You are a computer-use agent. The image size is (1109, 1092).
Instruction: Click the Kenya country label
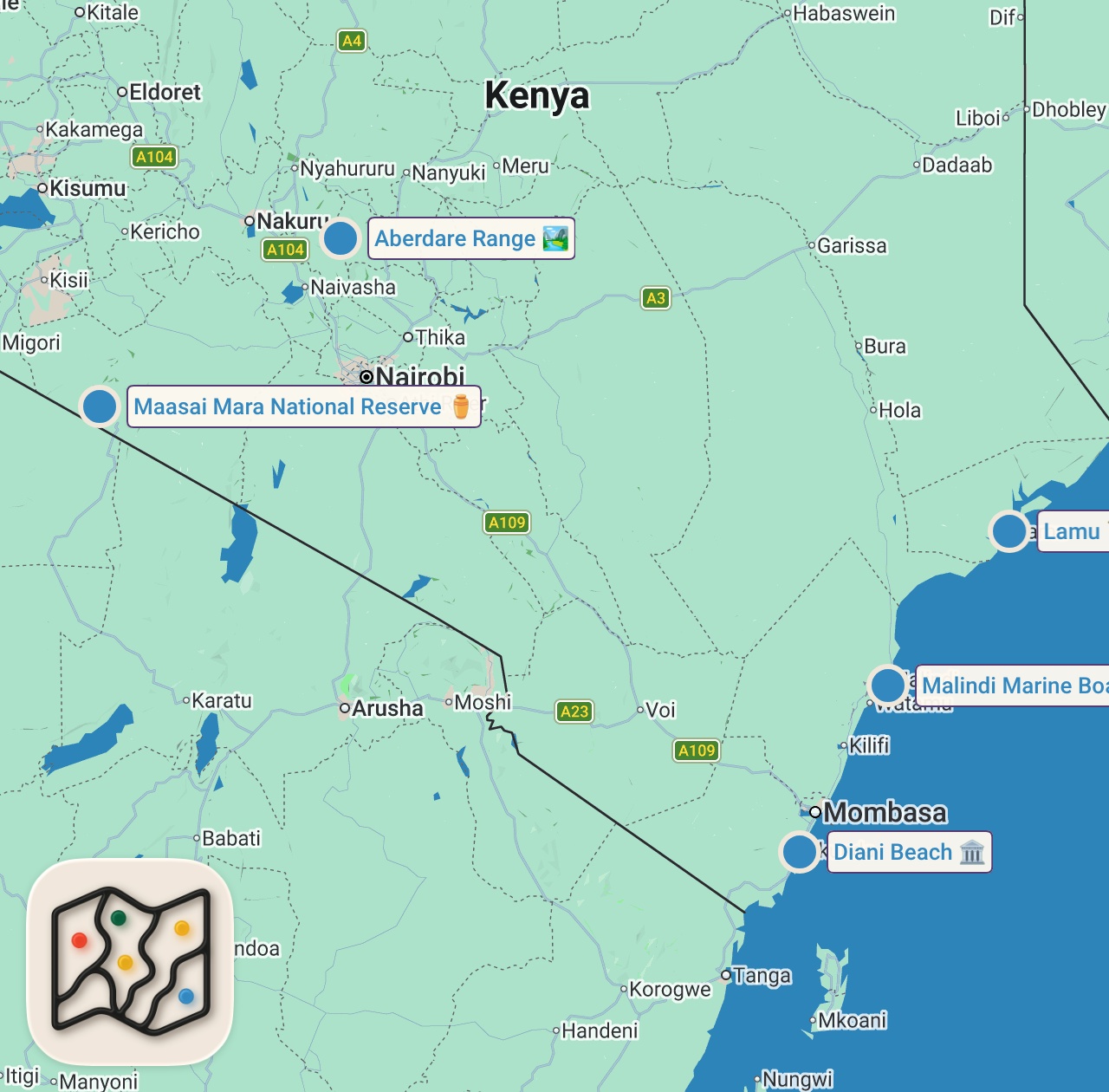point(537,95)
